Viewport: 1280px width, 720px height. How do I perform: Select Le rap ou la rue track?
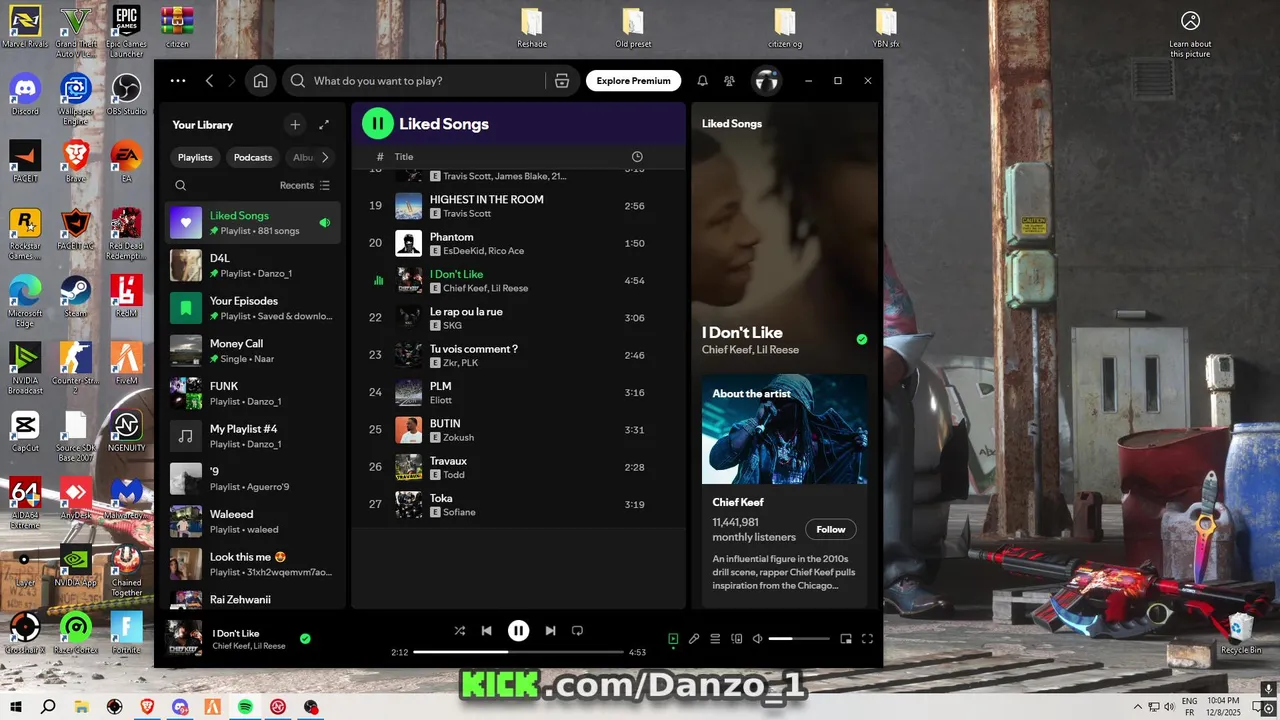(x=518, y=318)
